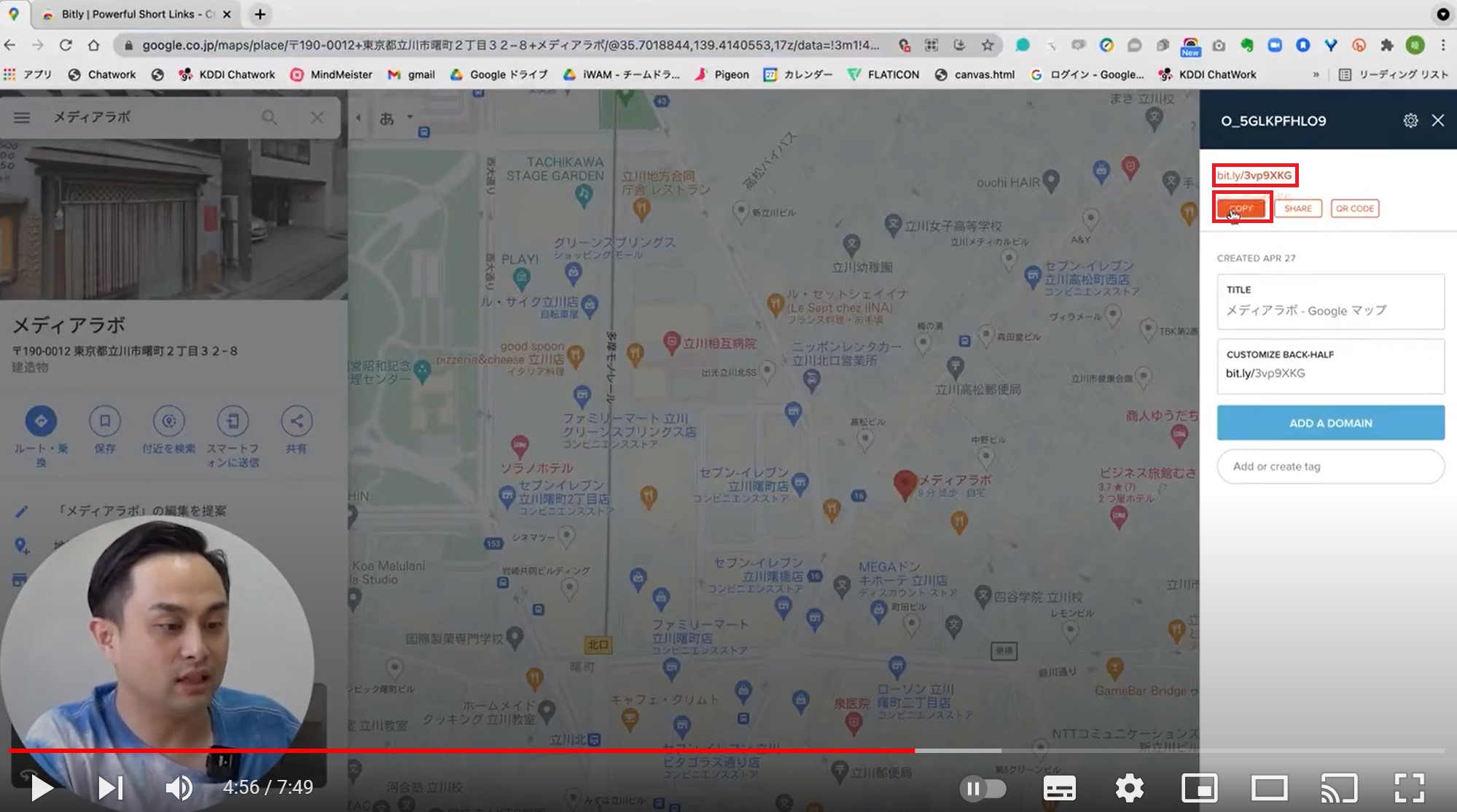Click the CUSTOMIZE BACK-HALF field
The height and width of the screenshot is (812, 1457).
click(1330, 366)
